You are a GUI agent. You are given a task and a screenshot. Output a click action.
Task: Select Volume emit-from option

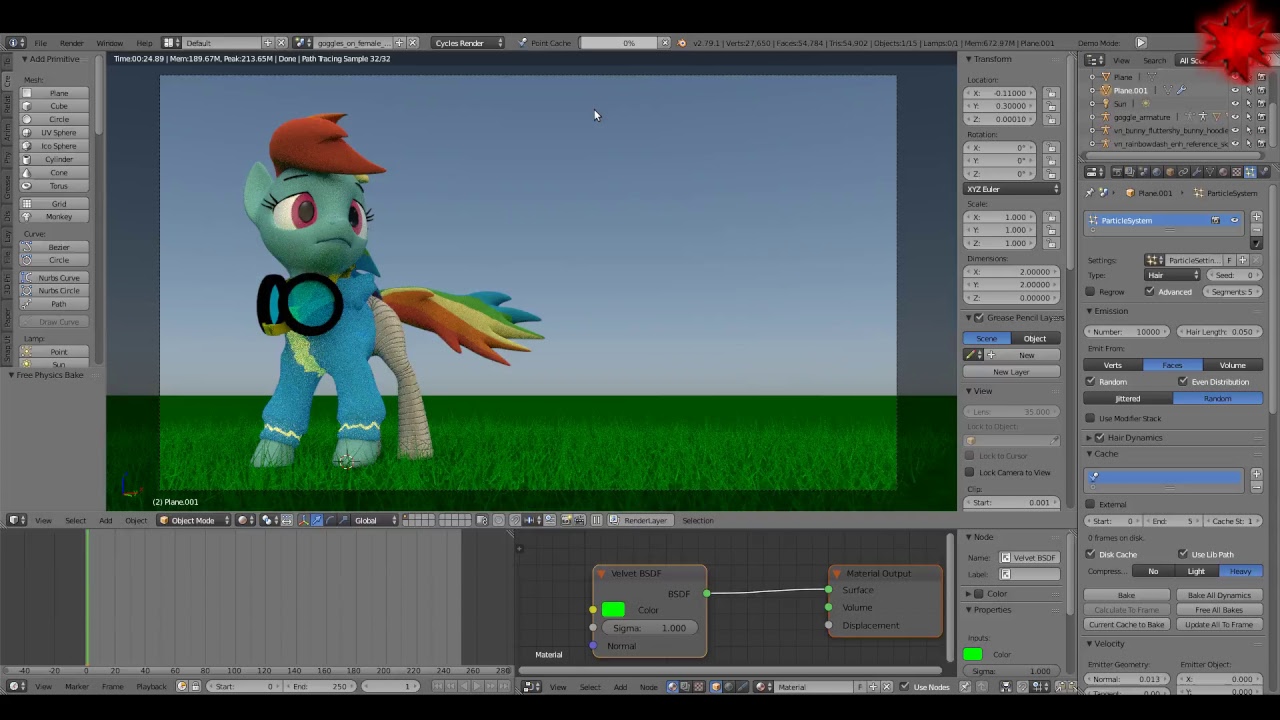[x=1232, y=365]
